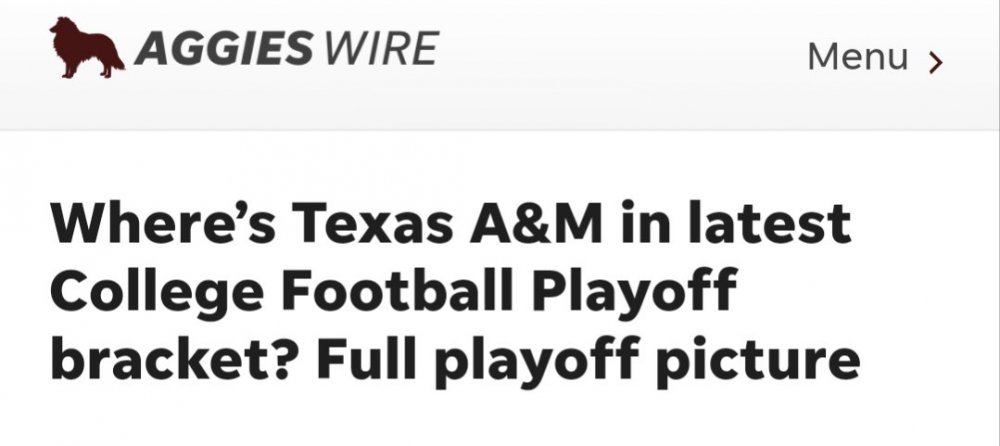Click the WIRE word in site logo
The image size is (1000, 446).
[379, 47]
